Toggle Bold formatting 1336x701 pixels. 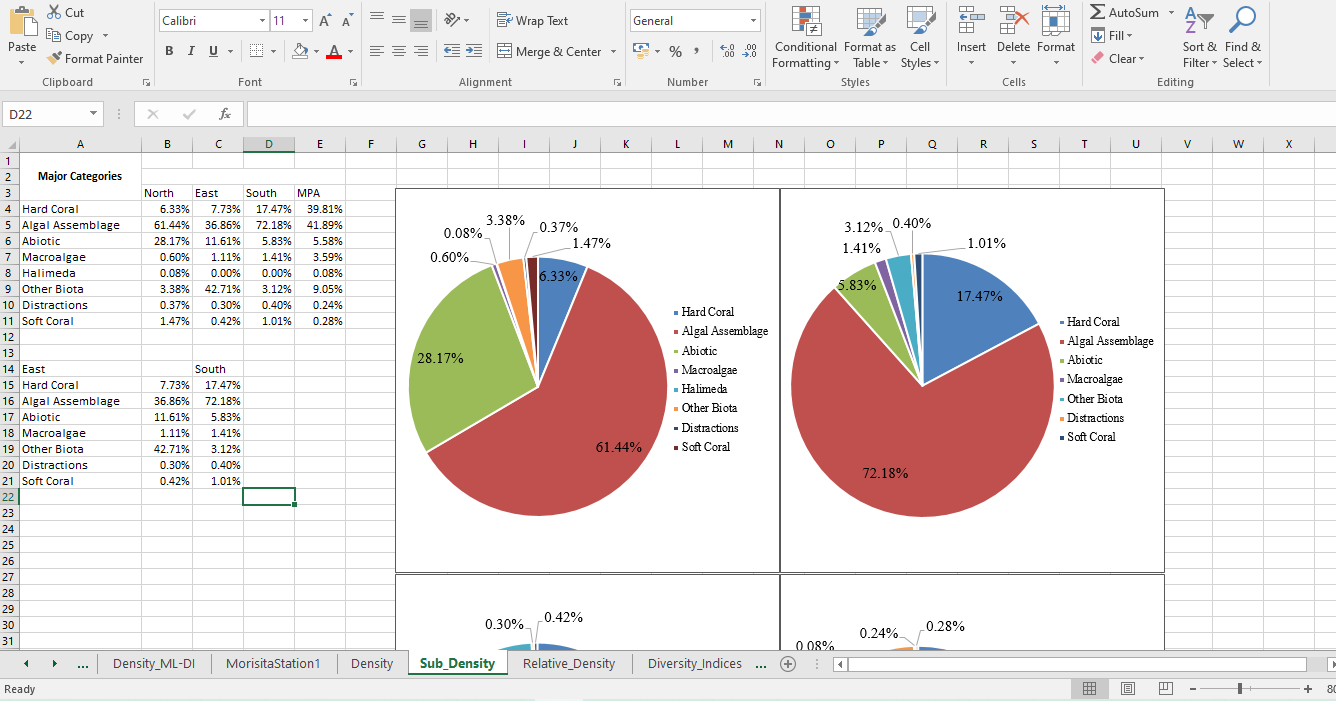pyautogui.click(x=168, y=51)
